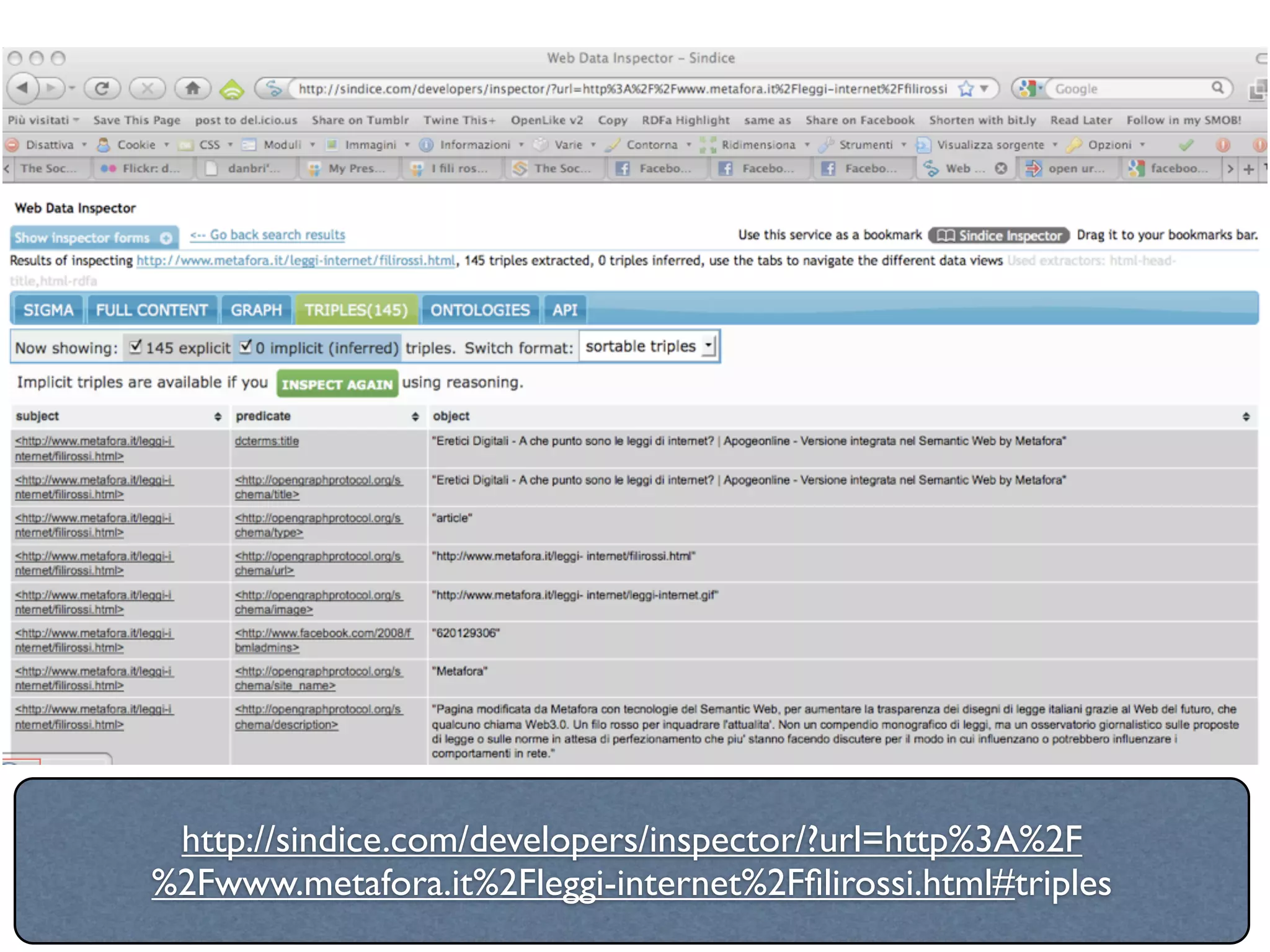
Task: Uncheck the 0 implicit (inferred) checkbox
Action: tap(246, 346)
